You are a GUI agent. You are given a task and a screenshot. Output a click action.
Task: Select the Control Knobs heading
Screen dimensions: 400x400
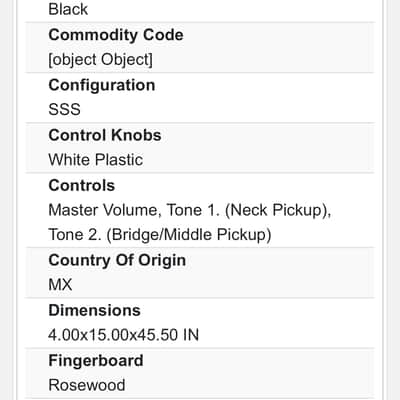[105, 135]
